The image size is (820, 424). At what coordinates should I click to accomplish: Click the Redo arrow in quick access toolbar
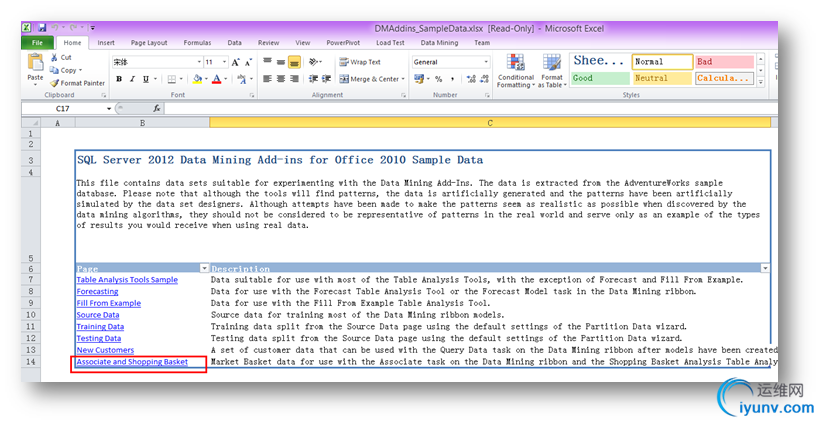tap(73, 28)
